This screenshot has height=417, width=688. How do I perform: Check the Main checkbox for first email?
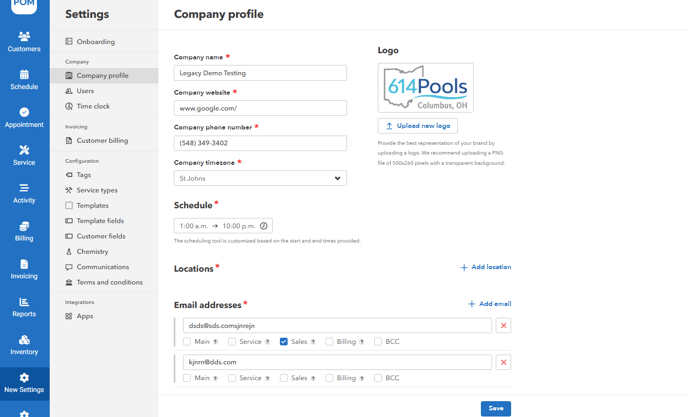click(187, 342)
